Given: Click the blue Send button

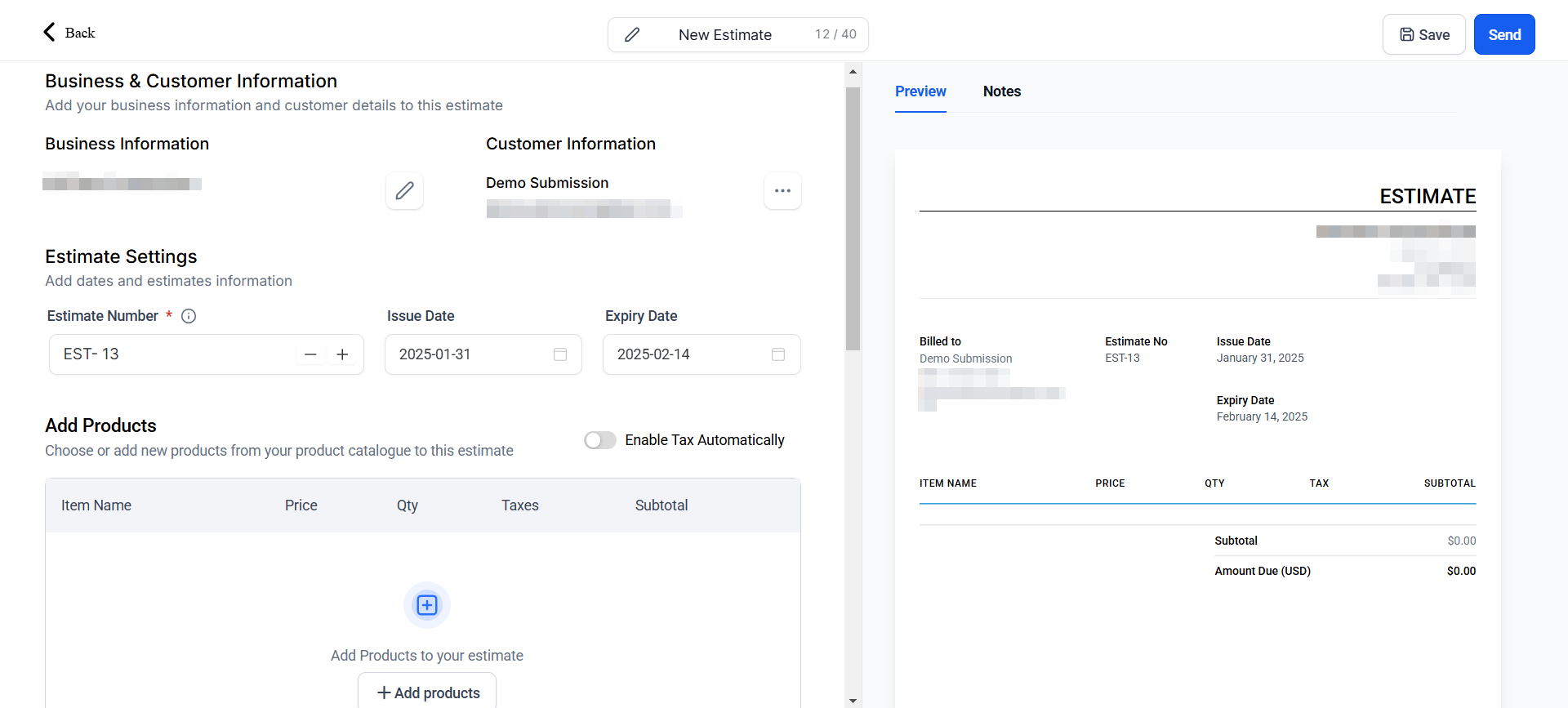Looking at the screenshot, I should click(1503, 34).
